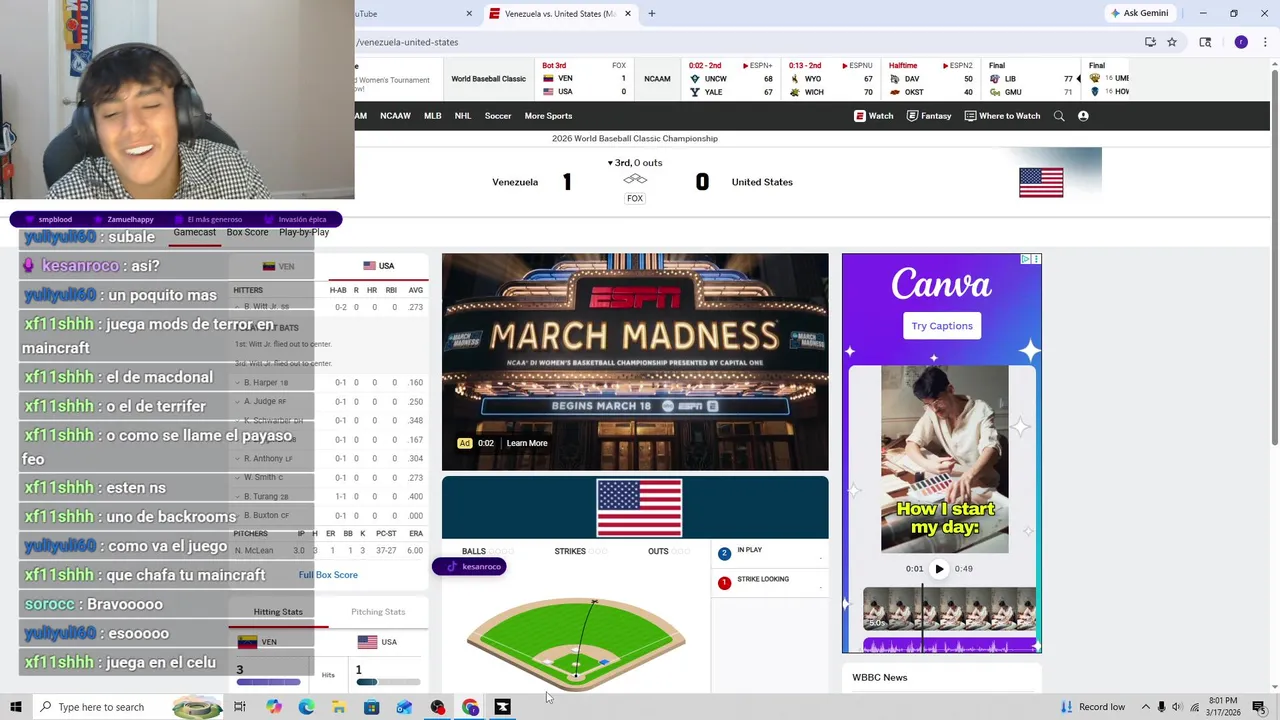Switch to the Gamecast tab

click(x=194, y=232)
